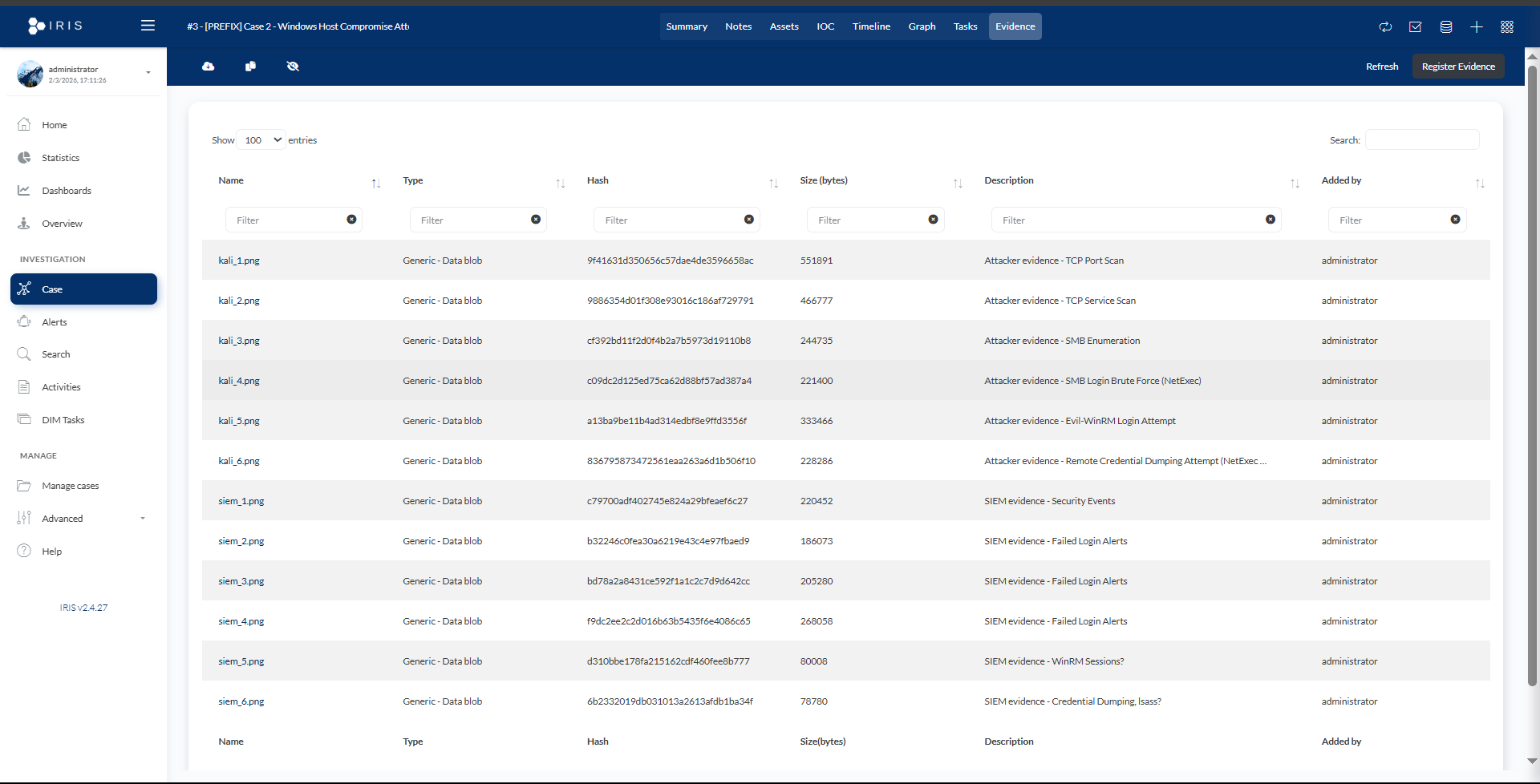
Task: Clear the Name column filter
Action: click(x=351, y=220)
